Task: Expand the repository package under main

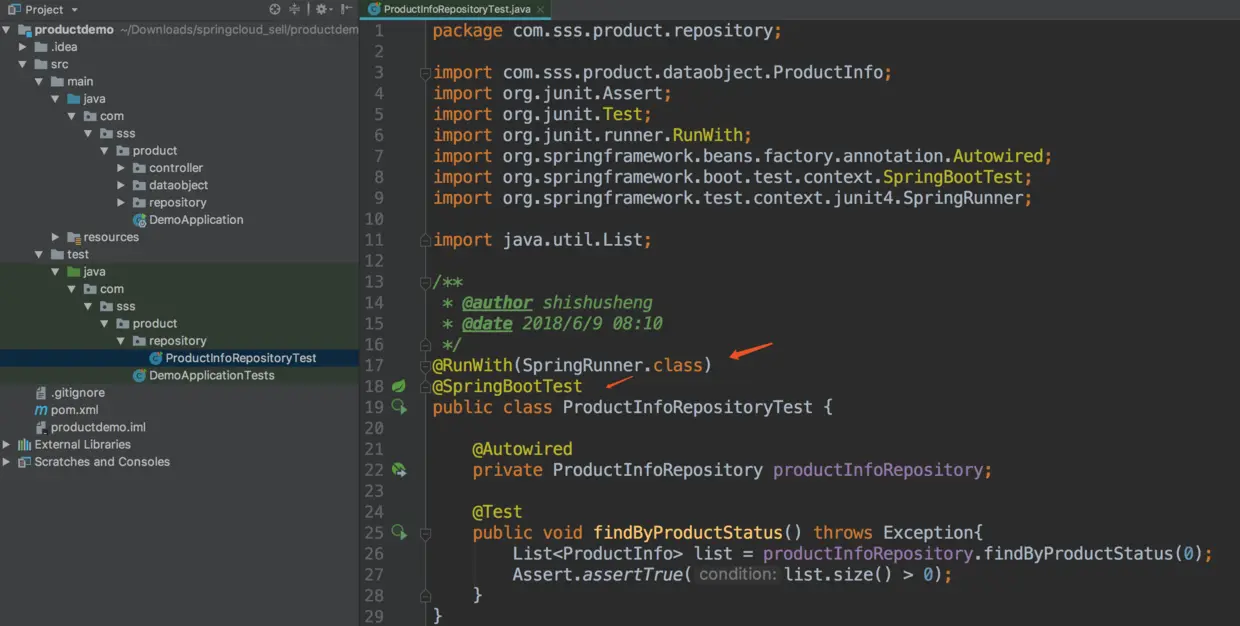Action: [x=121, y=203]
